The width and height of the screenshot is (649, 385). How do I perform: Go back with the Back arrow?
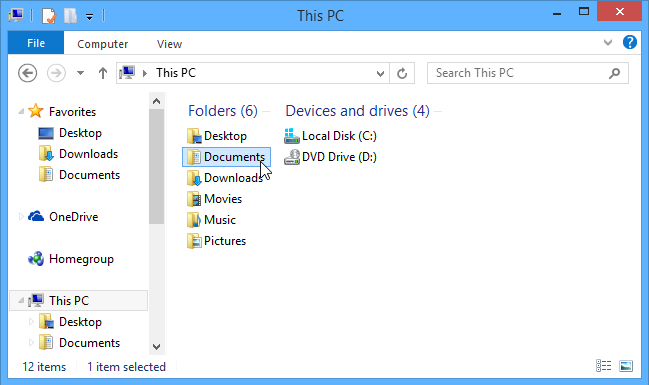[28, 73]
